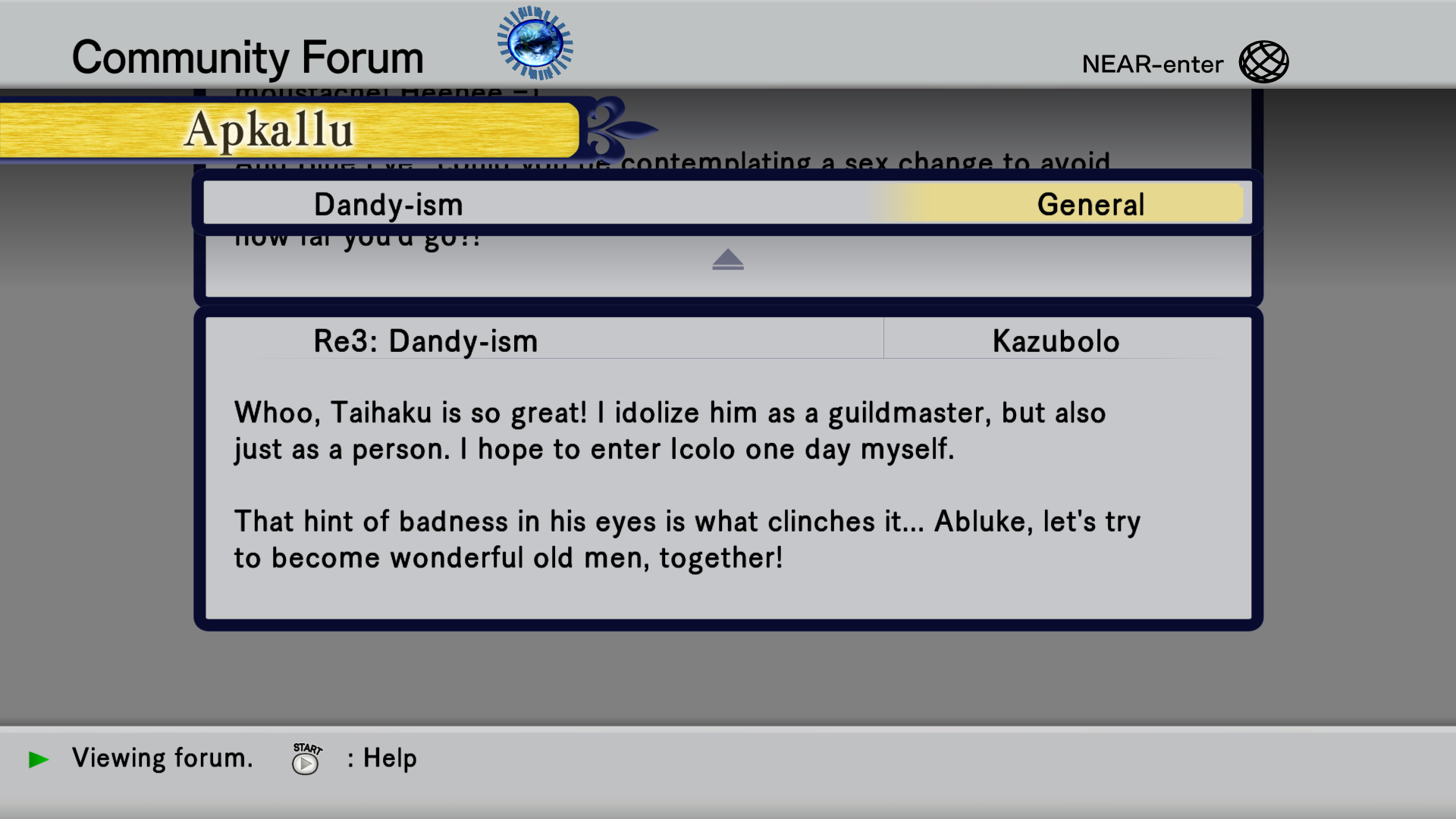Select the Re3: Dandy-ism reply header
Screen dimensions: 1456x819
coord(425,341)
